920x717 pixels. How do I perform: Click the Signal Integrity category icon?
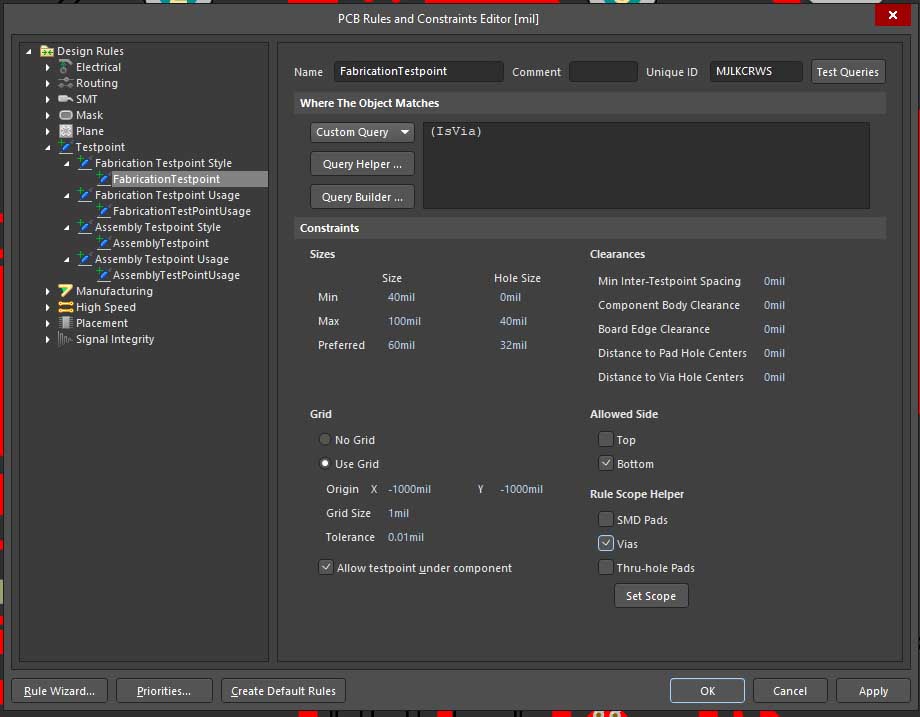click(x=66, y=339)
